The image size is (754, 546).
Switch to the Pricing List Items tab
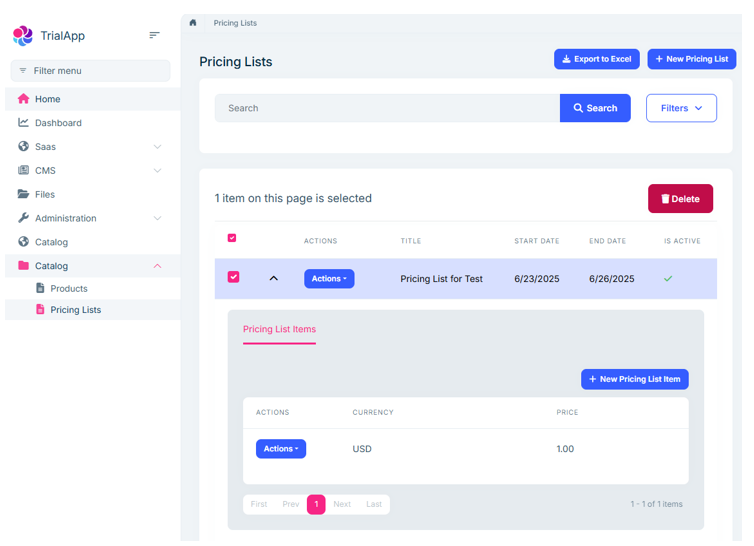pyautogui.click(x=279, y=329)
